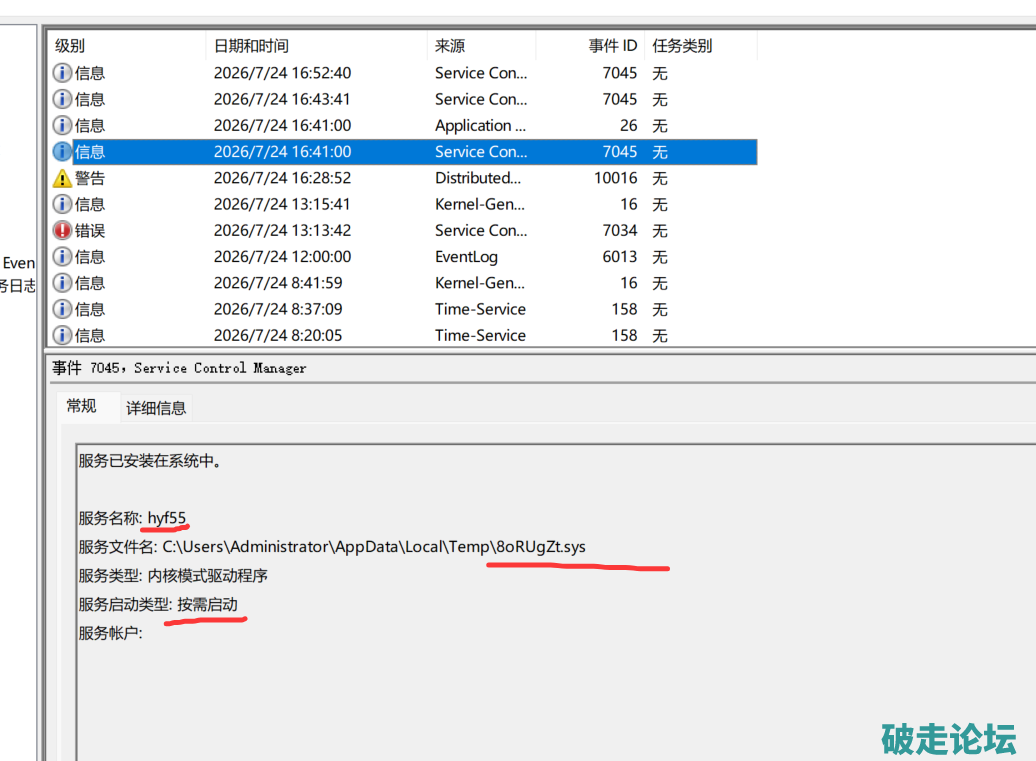Click info icon of 8:37:09 Time-Service event
This screenshot has width=1036, height=761.
coord(62,309)
